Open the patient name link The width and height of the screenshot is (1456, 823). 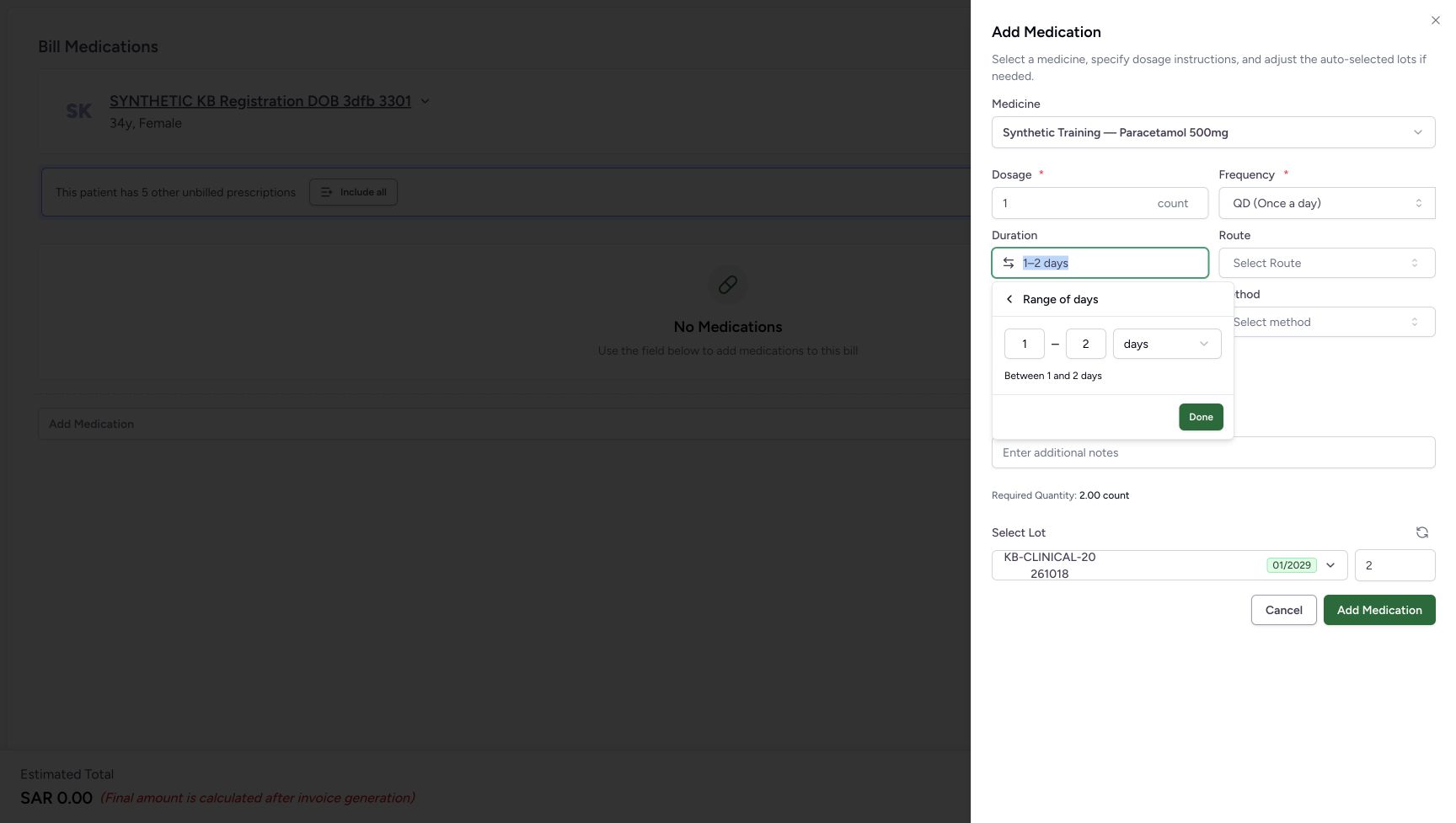[x=260, y=101]
